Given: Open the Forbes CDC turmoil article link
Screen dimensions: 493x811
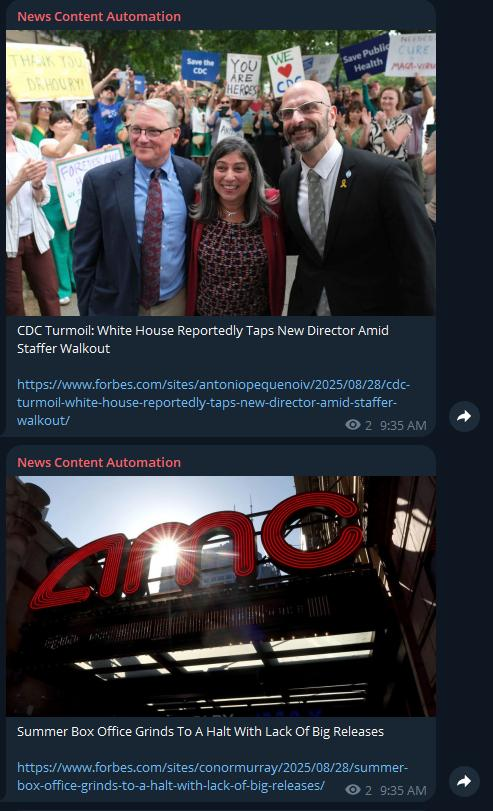Looking at the screenshot, I should [x=213, y=402].
